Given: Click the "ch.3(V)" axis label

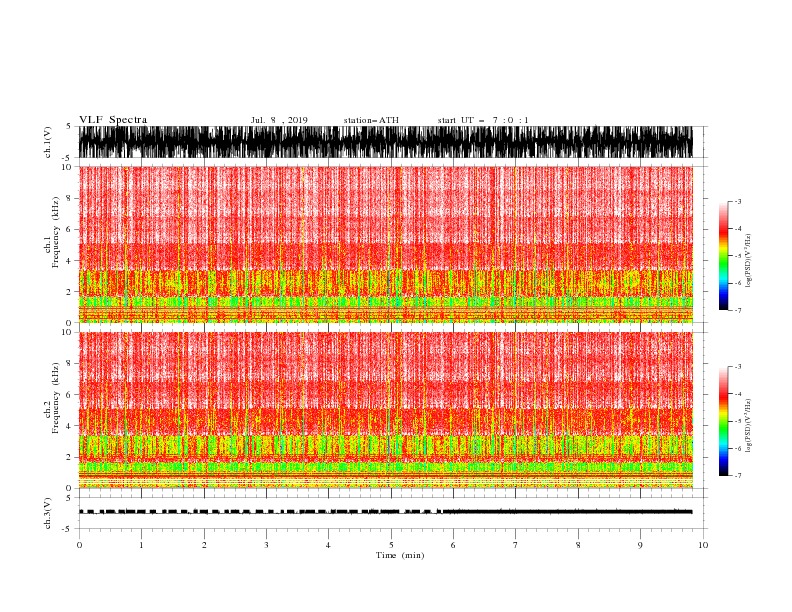Looking at the screenshot, I should (48, 513).
